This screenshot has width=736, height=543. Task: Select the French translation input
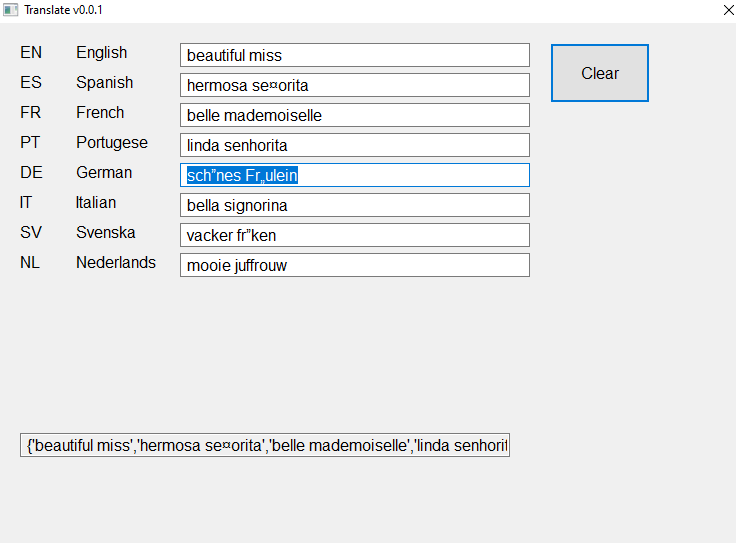[x=354, y=115]
